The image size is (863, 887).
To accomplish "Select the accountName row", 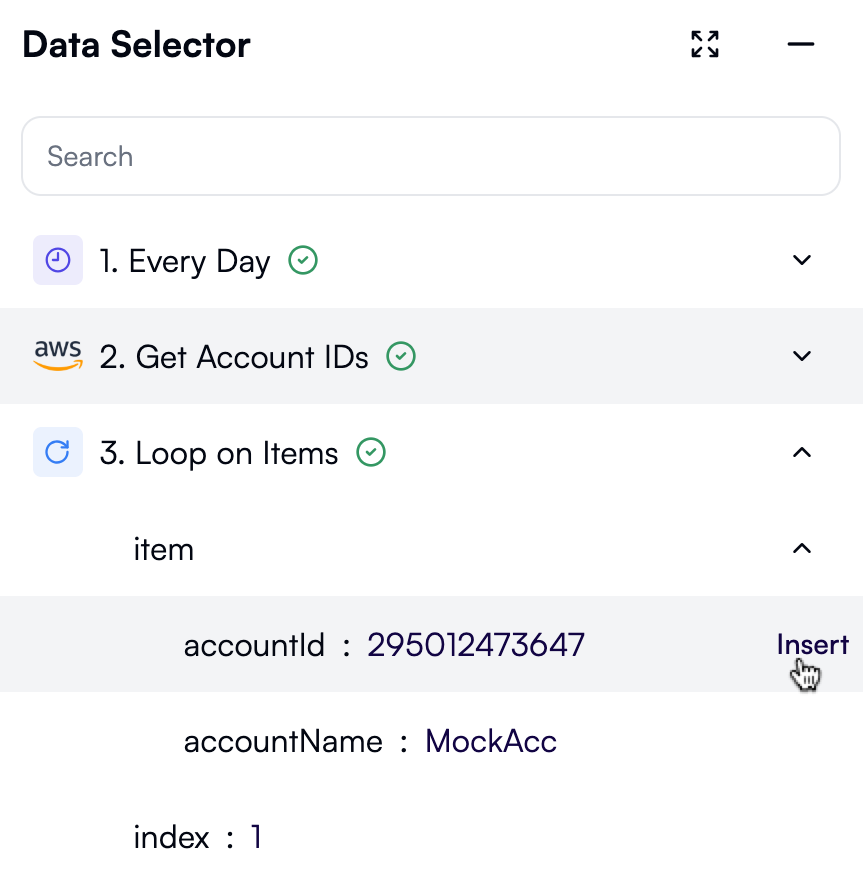I will [x=283, y=741].
